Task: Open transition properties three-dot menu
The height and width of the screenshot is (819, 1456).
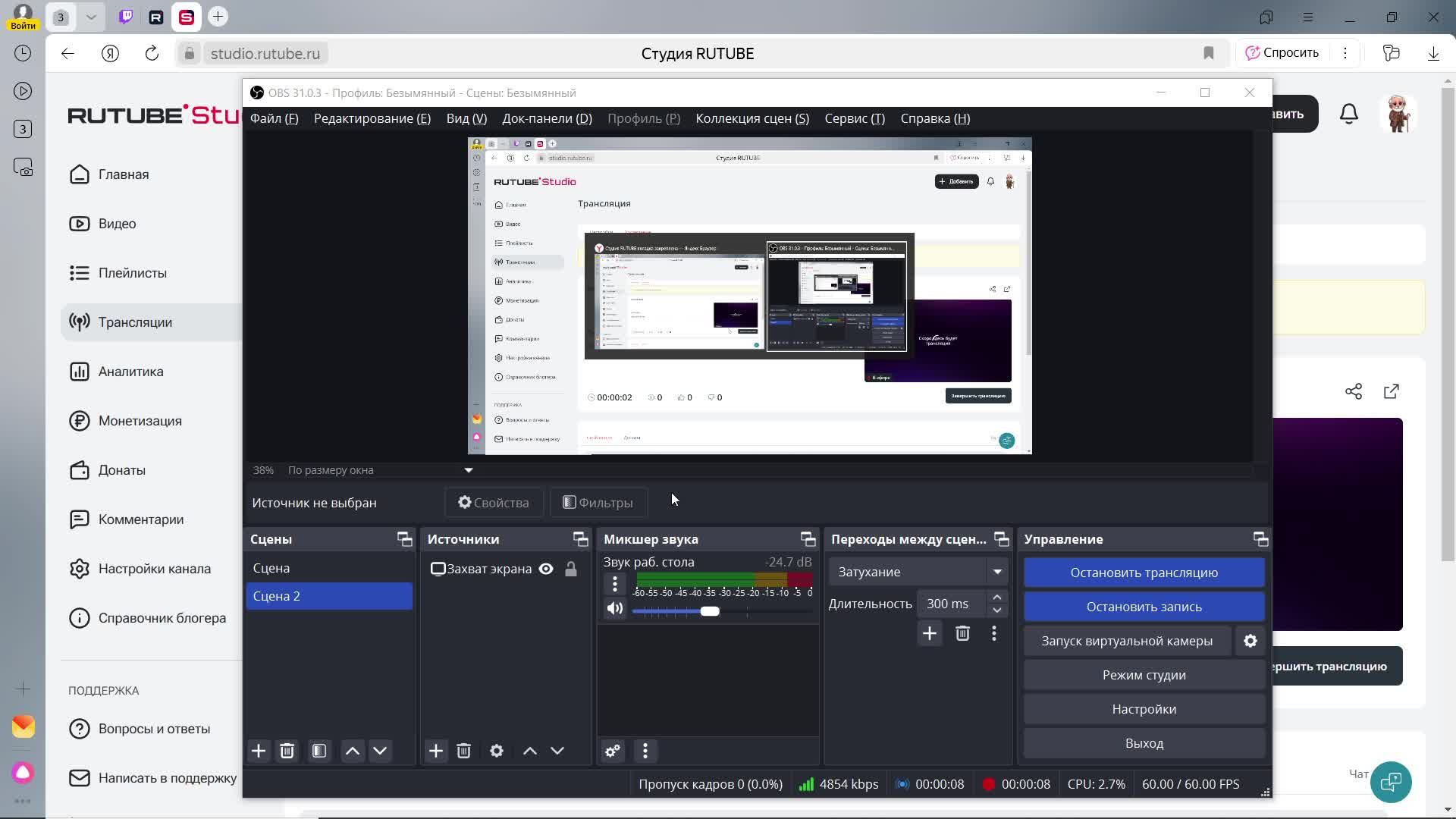Action: click(x=994, y=633)
